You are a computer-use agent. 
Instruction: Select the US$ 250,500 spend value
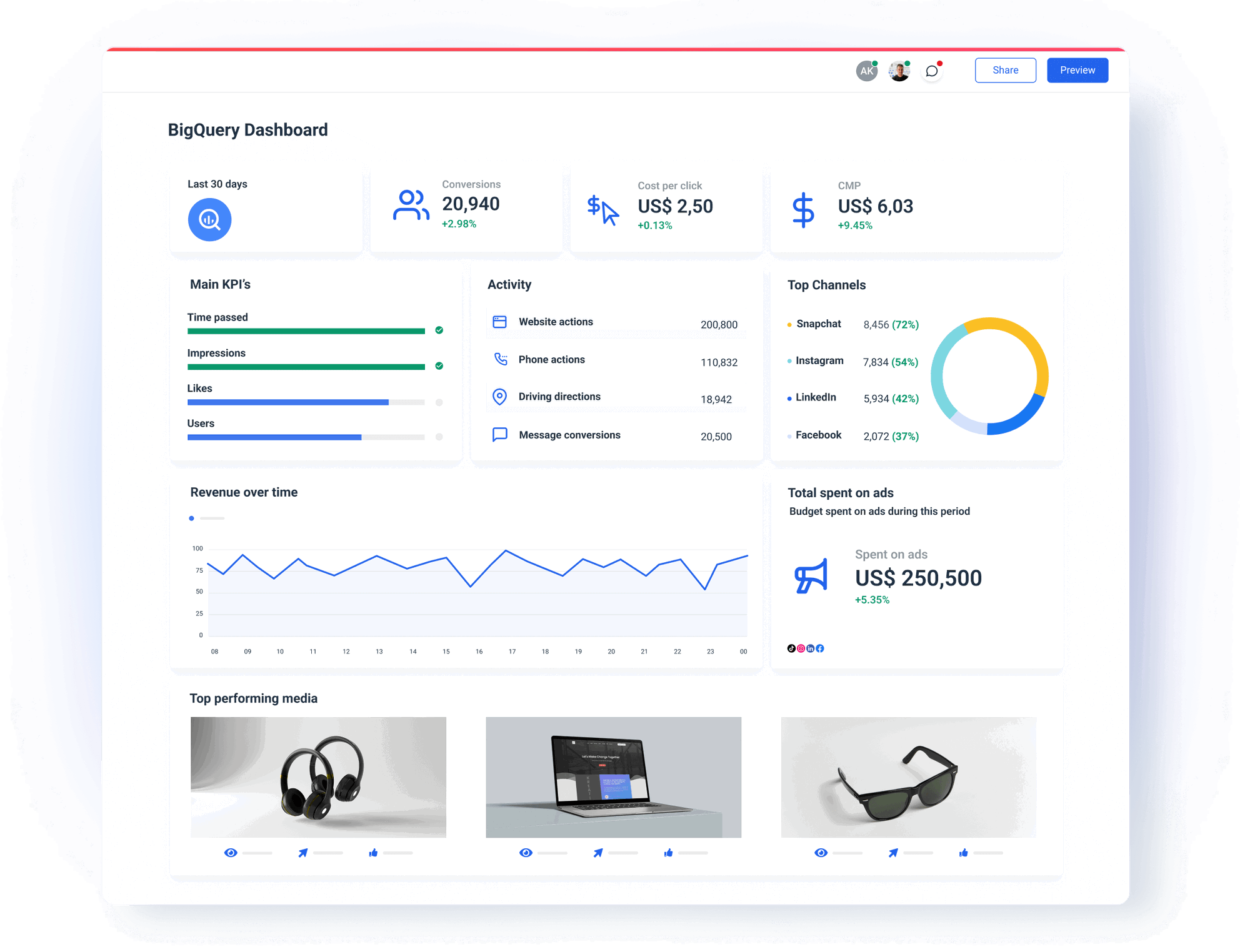918,578
